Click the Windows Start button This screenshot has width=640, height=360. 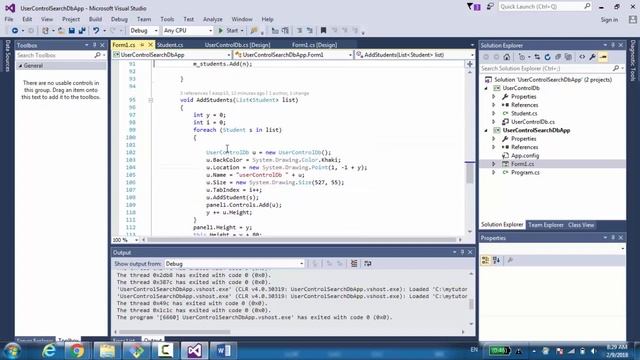pyautogui.click(x=12, y=351)
